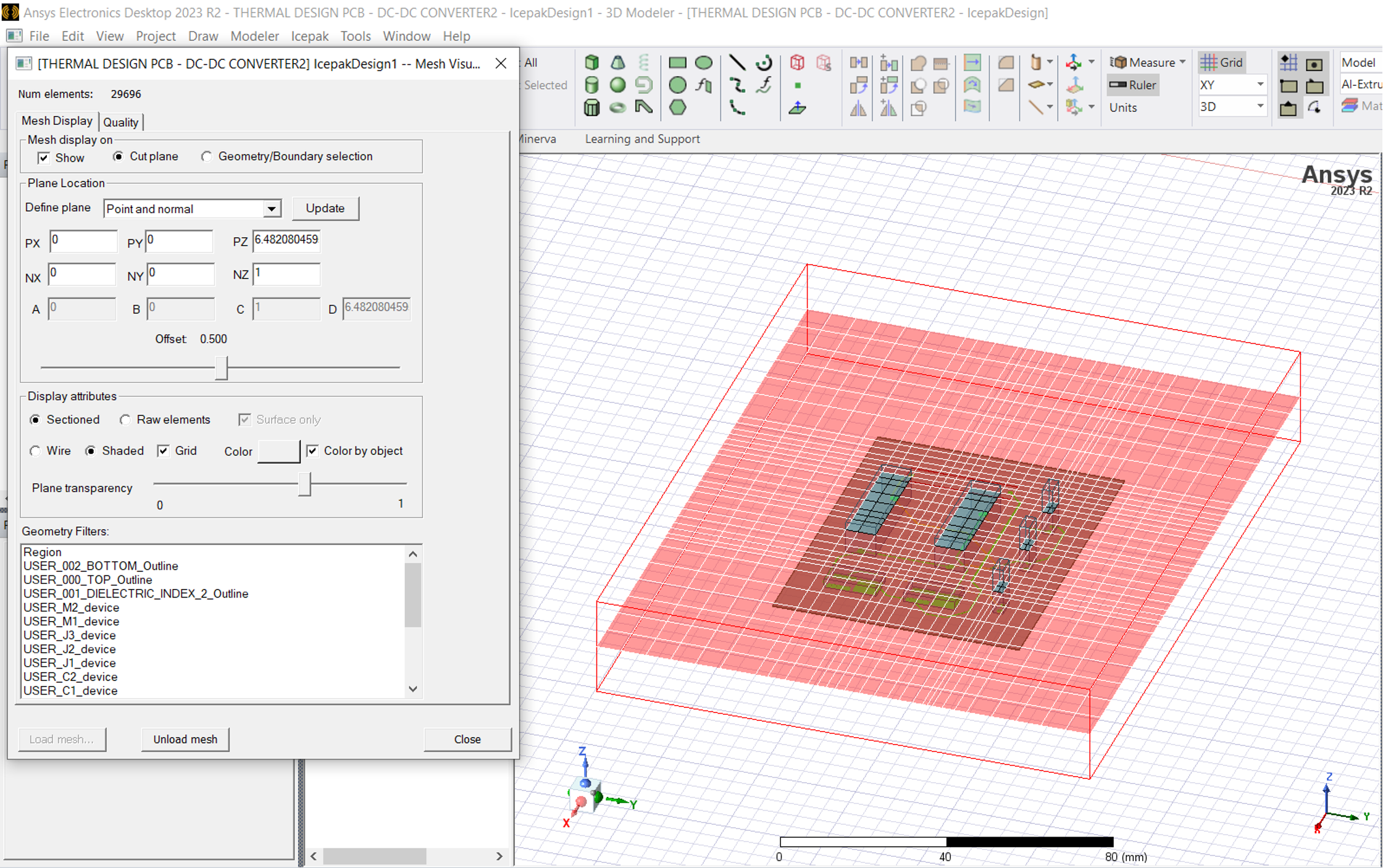Select Geometry/Boundary selection radio button

tap(207, 157)
